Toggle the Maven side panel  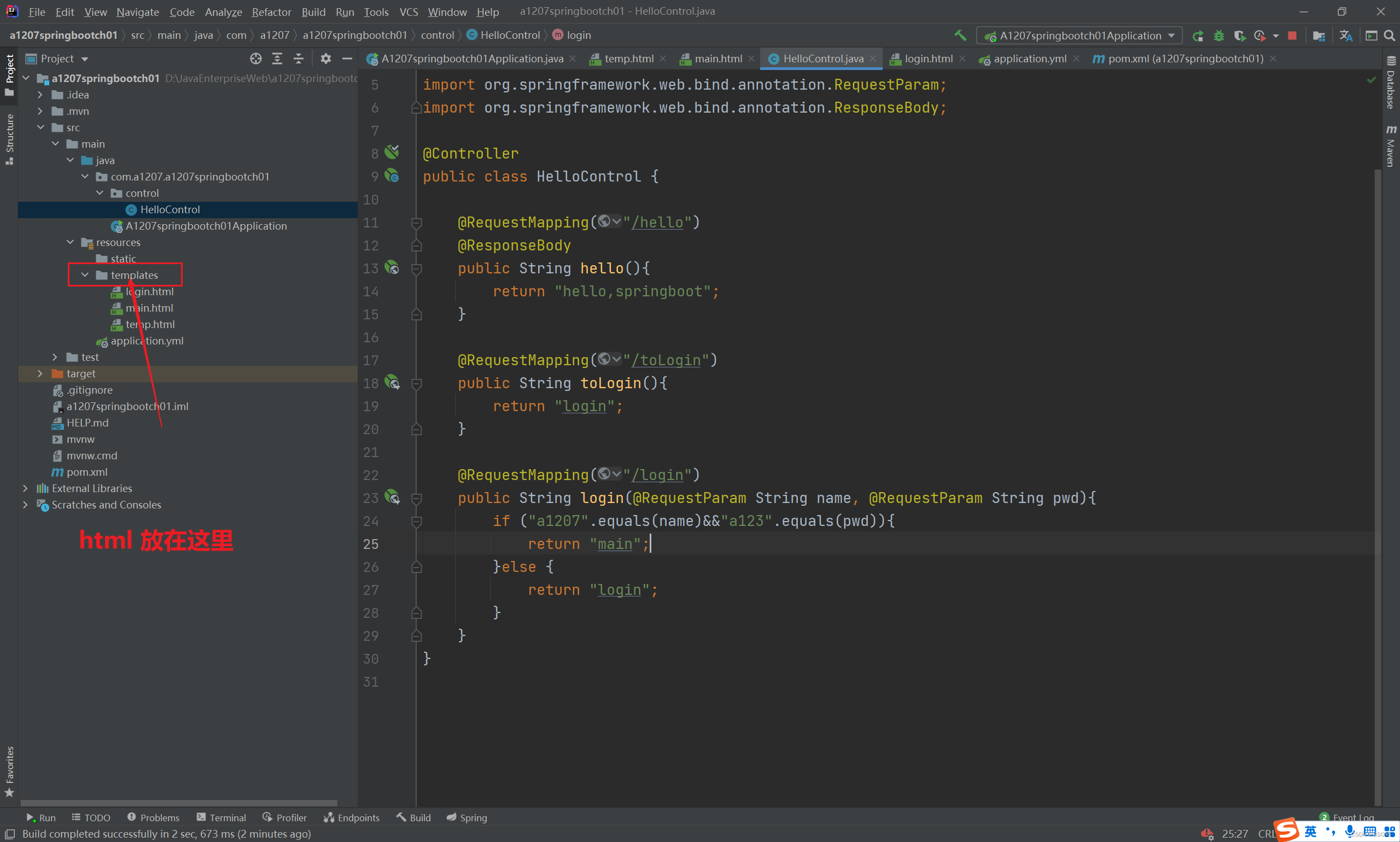click(x=1390, y=146)
